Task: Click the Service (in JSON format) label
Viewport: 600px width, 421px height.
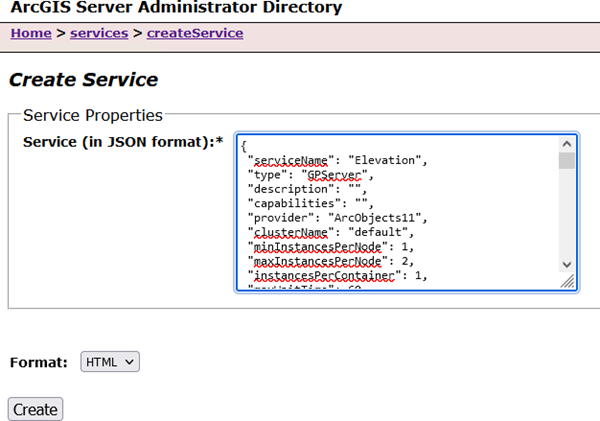Action: (x=123, y=142)
